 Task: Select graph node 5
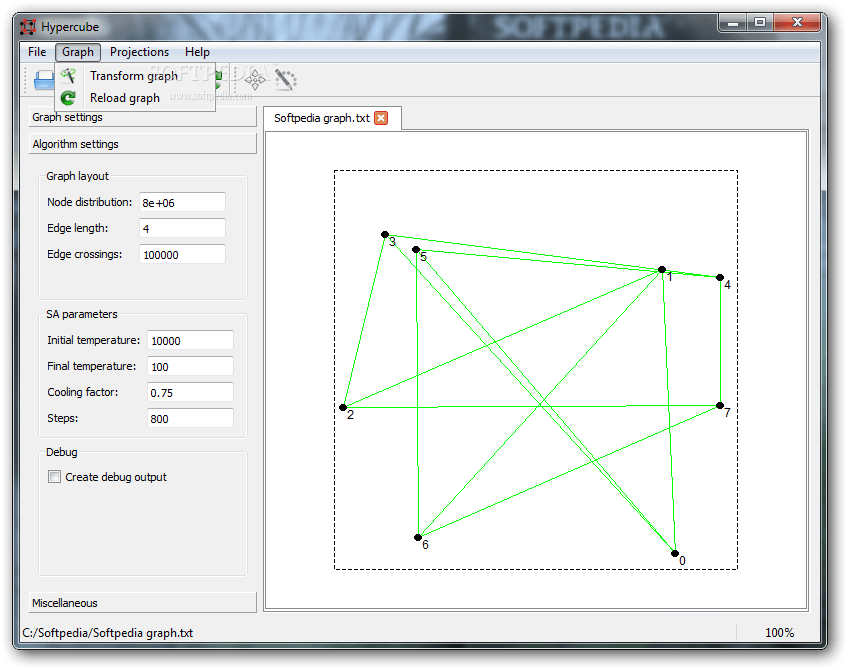point(416,249)
